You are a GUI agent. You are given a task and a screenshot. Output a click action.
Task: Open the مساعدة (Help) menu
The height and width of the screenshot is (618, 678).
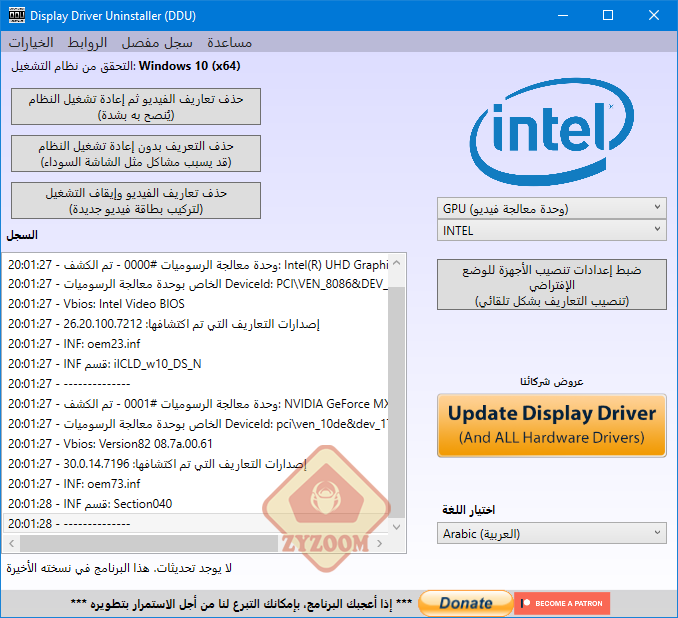[x=229, y=42]
